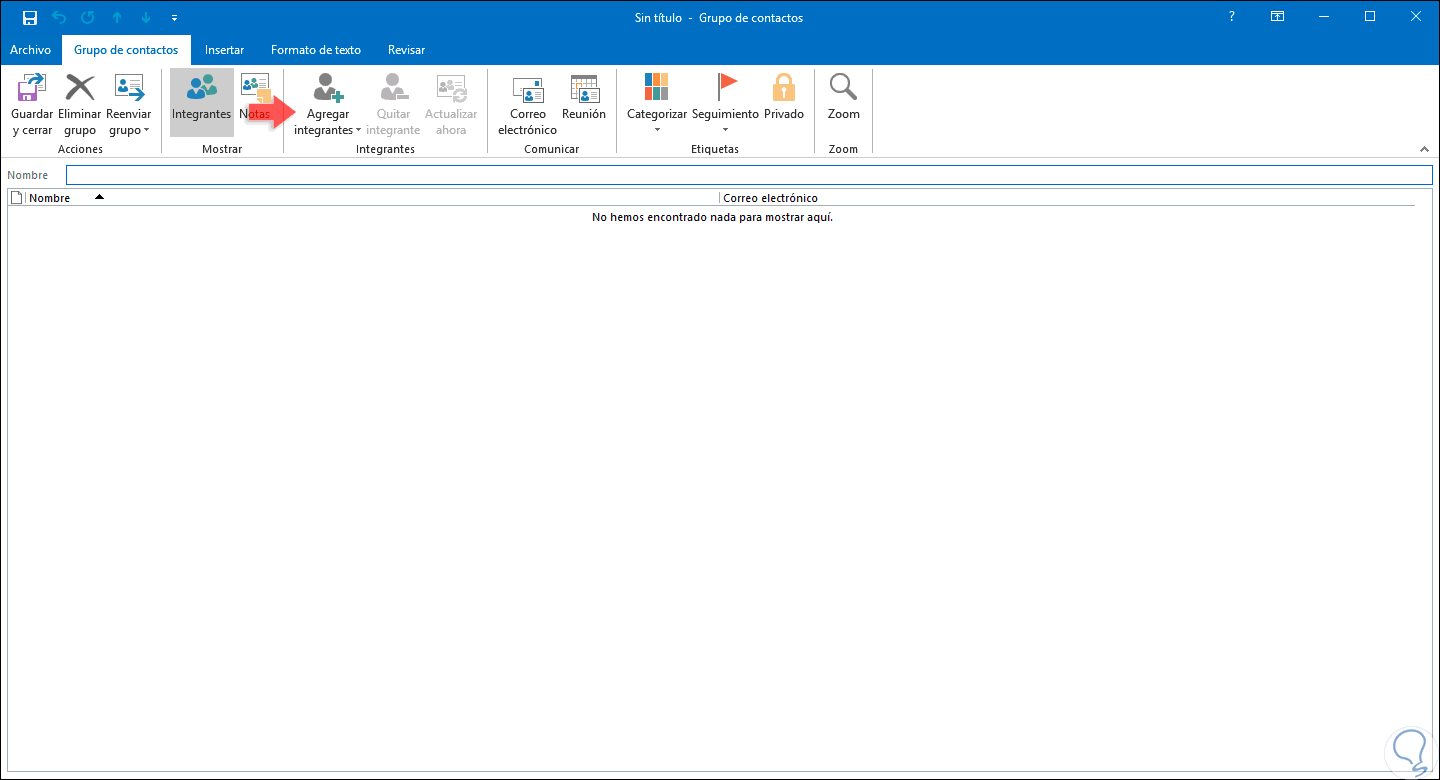The height and width of the screenshot is (780, 1440).
Task: Open Ribbon display options icon
Action: pos(1277,17)
